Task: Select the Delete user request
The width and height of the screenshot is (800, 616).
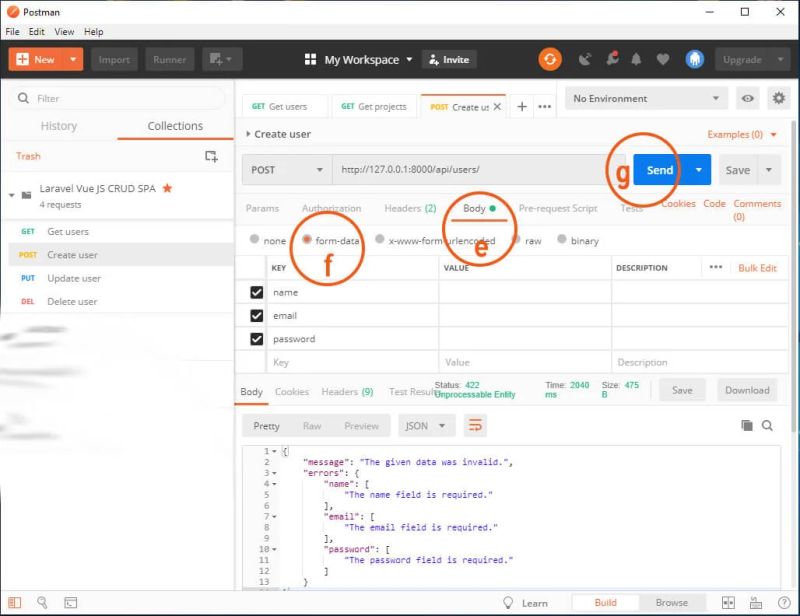Action: click(121, 301)
